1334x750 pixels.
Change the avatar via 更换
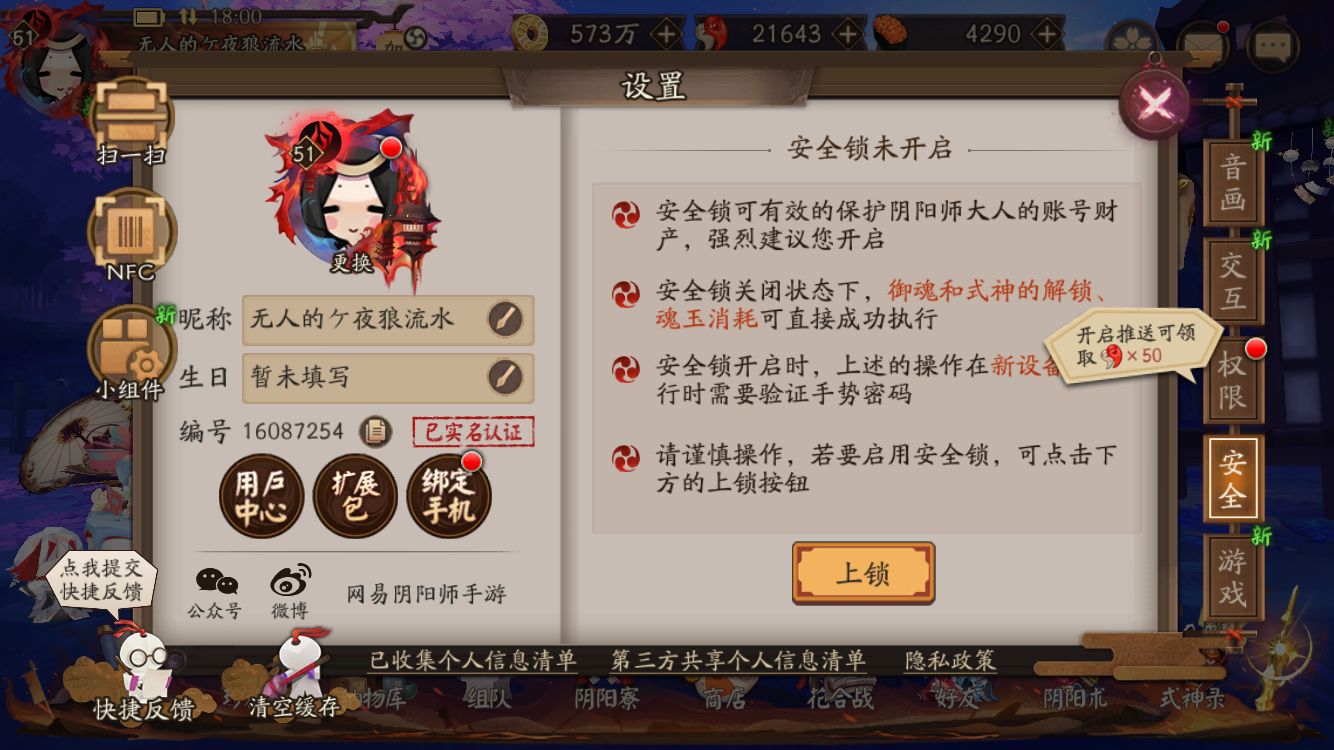pos(352,262)
